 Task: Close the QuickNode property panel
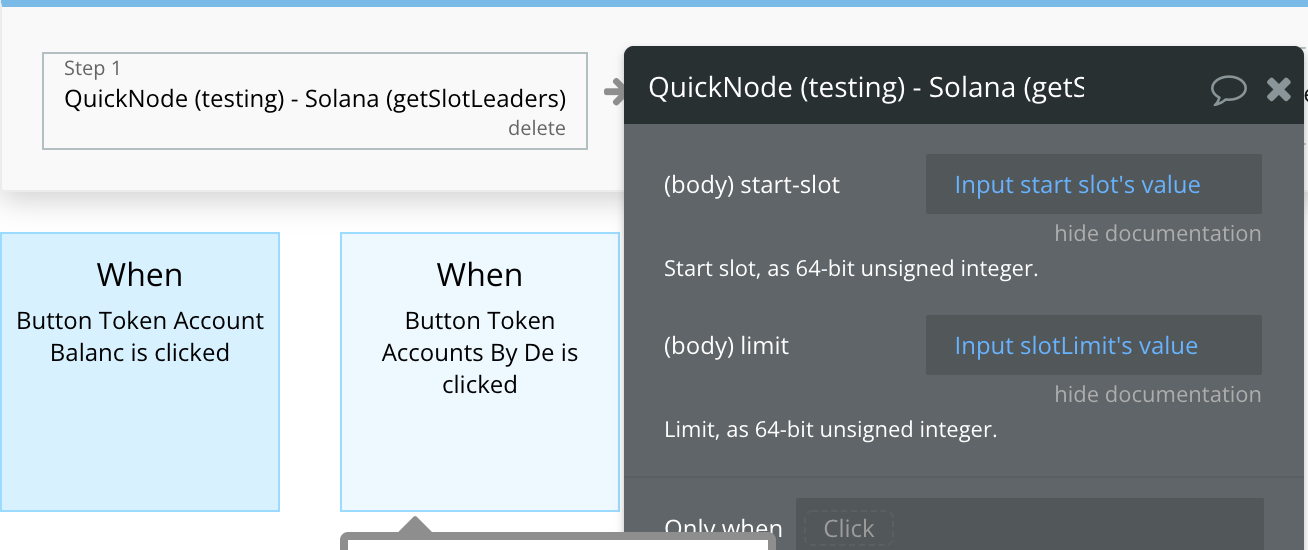point(1279,89)
